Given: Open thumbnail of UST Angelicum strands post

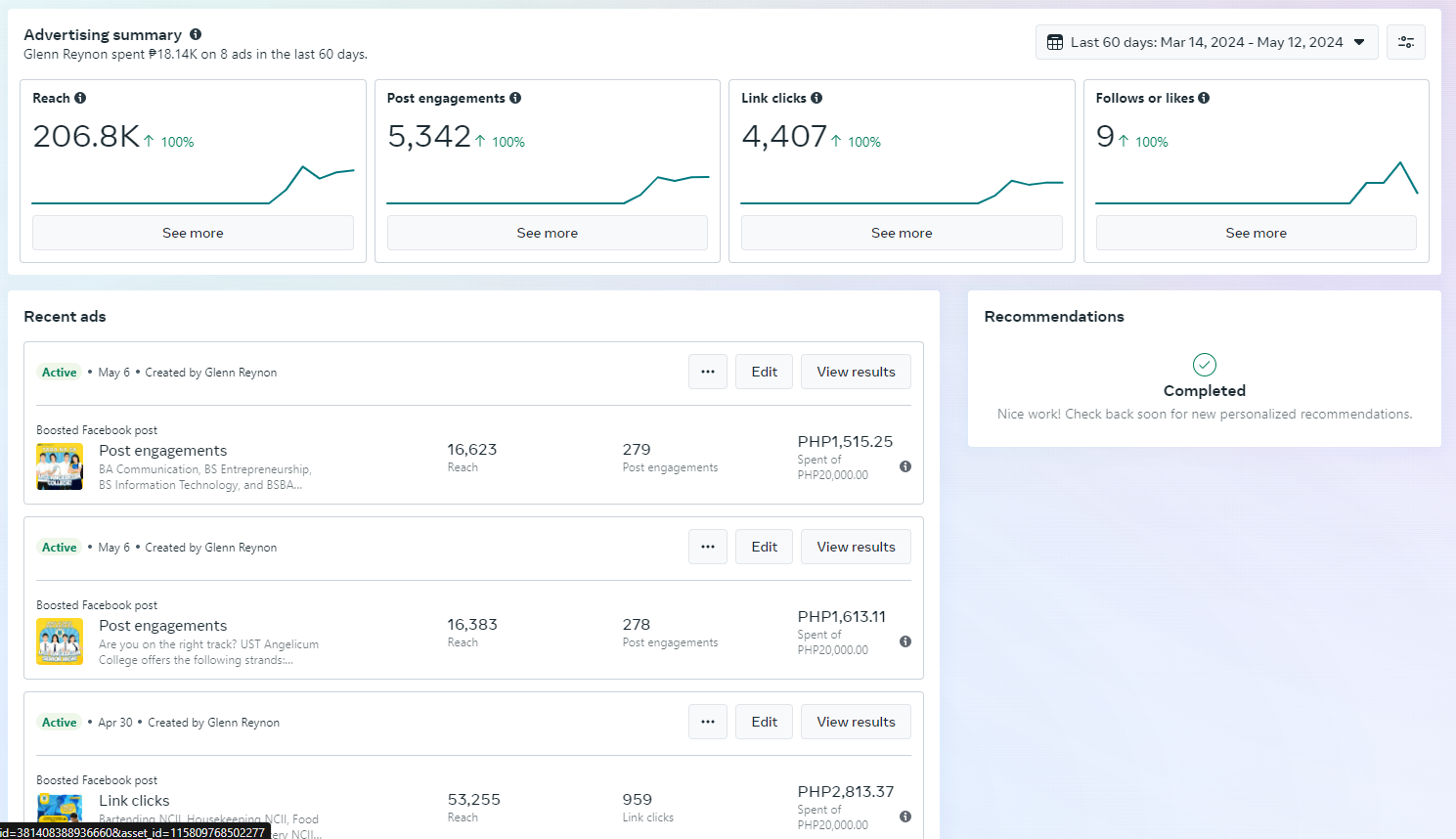Looking at the screenshot, I should point(60,641).
